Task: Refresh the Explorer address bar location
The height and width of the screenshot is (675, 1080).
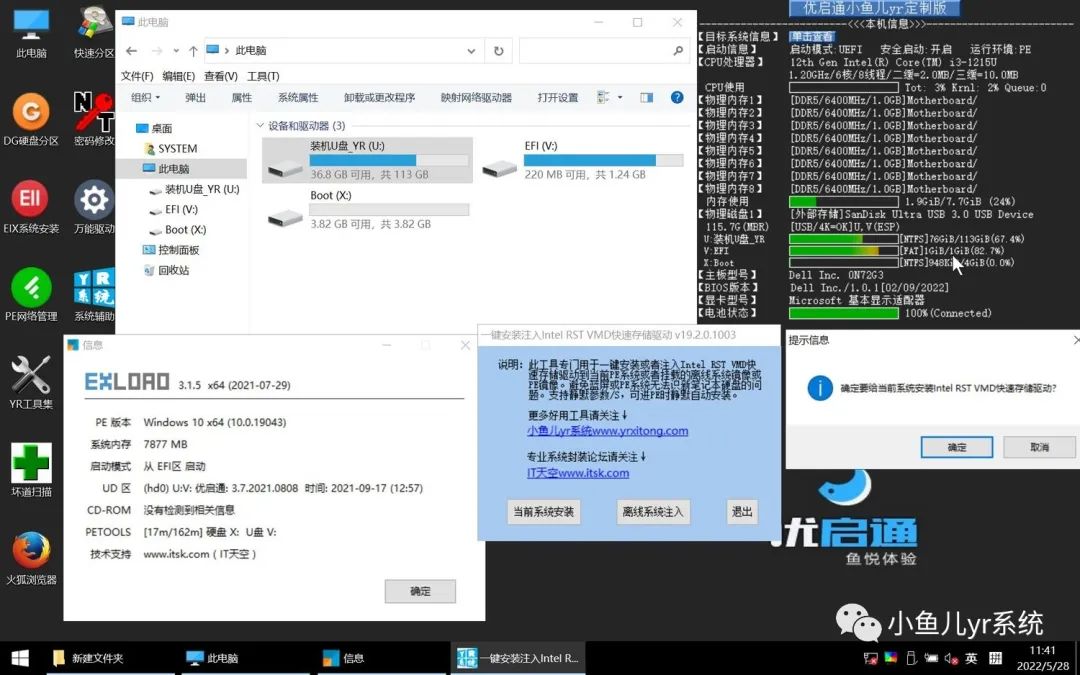Action: click(x=499, y=51)
